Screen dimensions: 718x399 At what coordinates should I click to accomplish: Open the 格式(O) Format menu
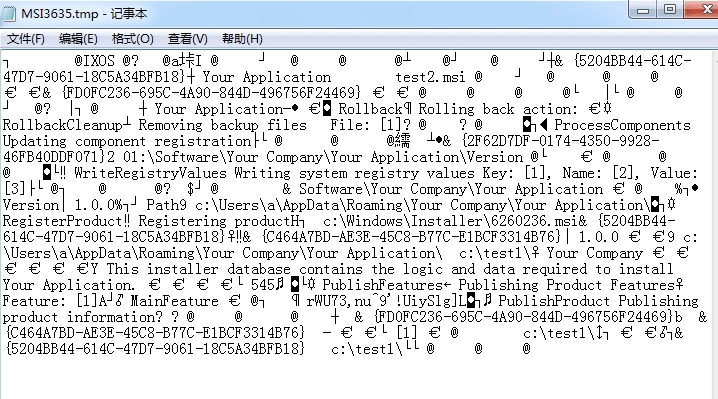(x=132, y=39)
